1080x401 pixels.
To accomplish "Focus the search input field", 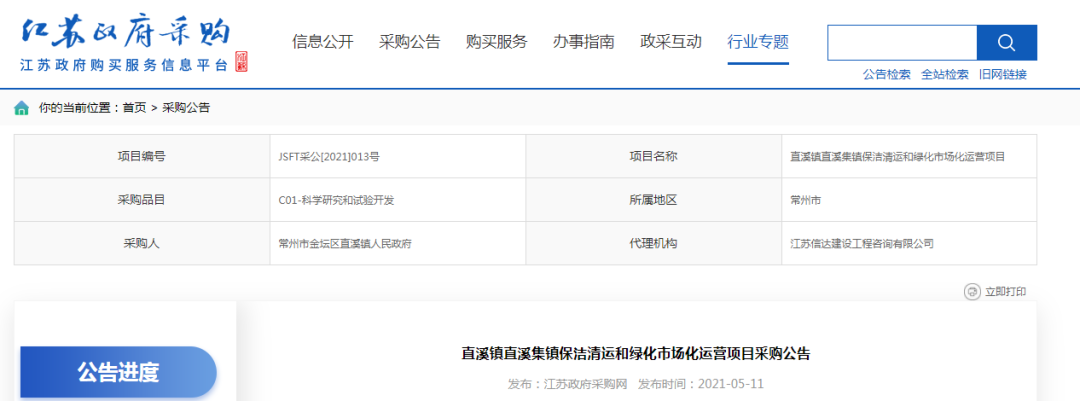I will click(x=902, y=43).
